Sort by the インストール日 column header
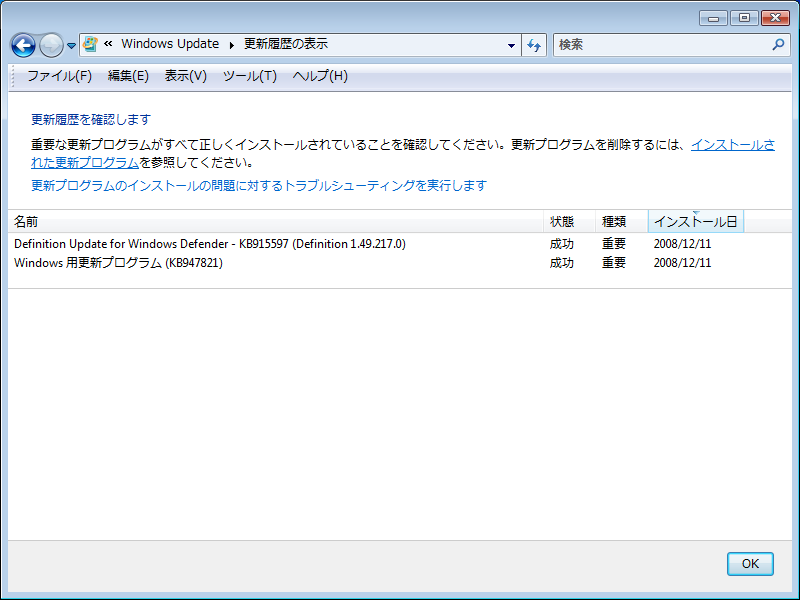800x600 pixels. tap(696, 221)
